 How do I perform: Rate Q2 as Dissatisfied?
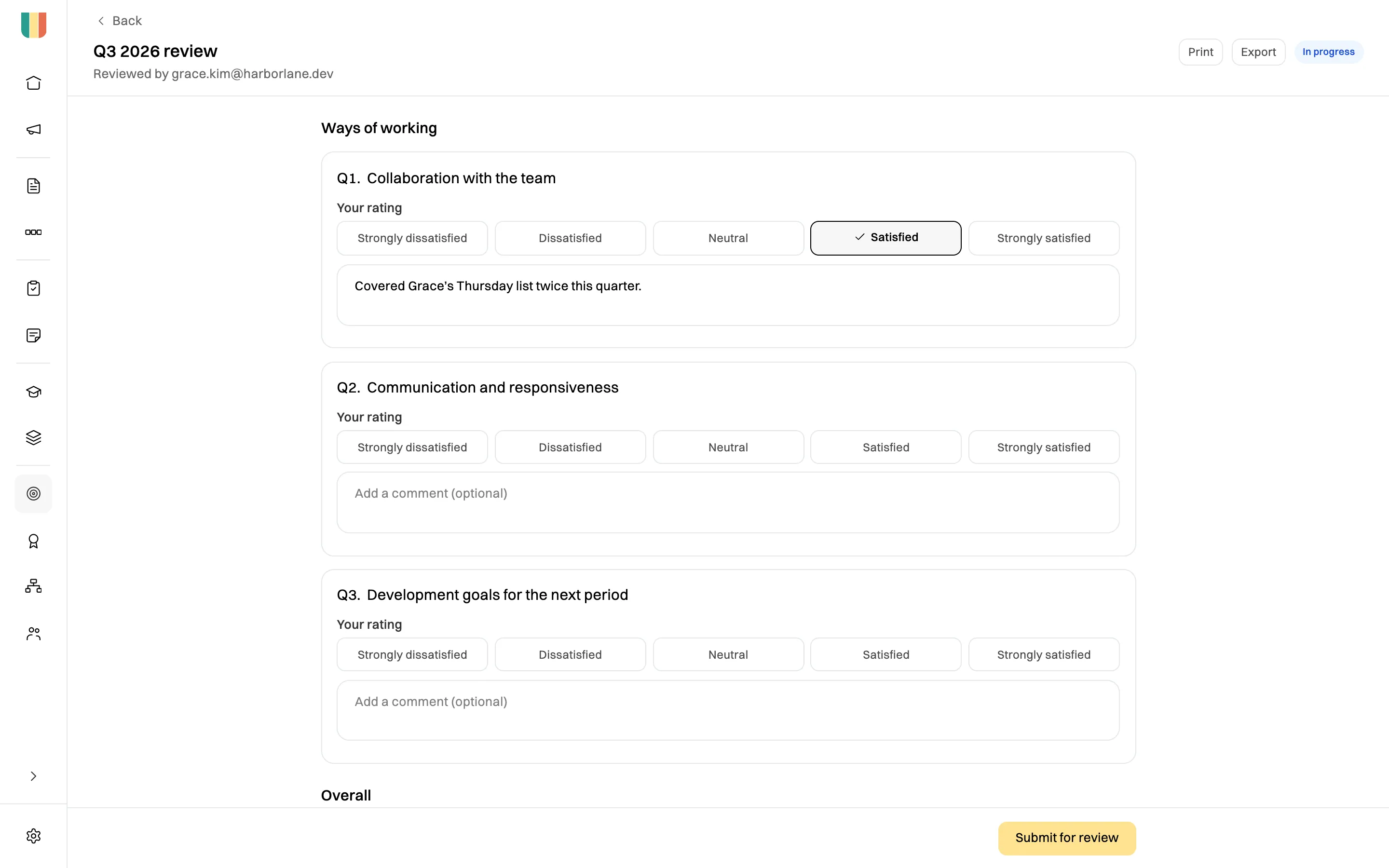click(570, 447)
